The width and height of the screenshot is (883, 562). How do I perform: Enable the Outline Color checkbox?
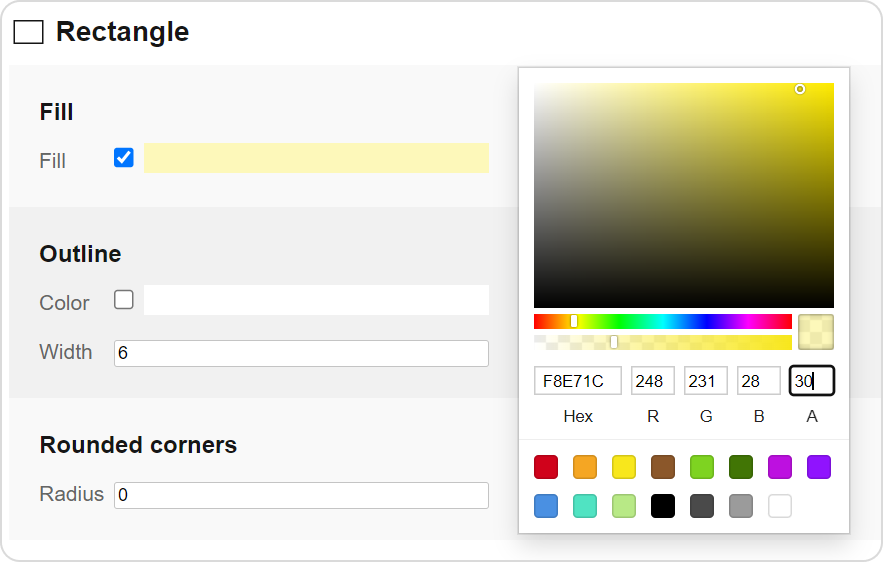[124, 300]
